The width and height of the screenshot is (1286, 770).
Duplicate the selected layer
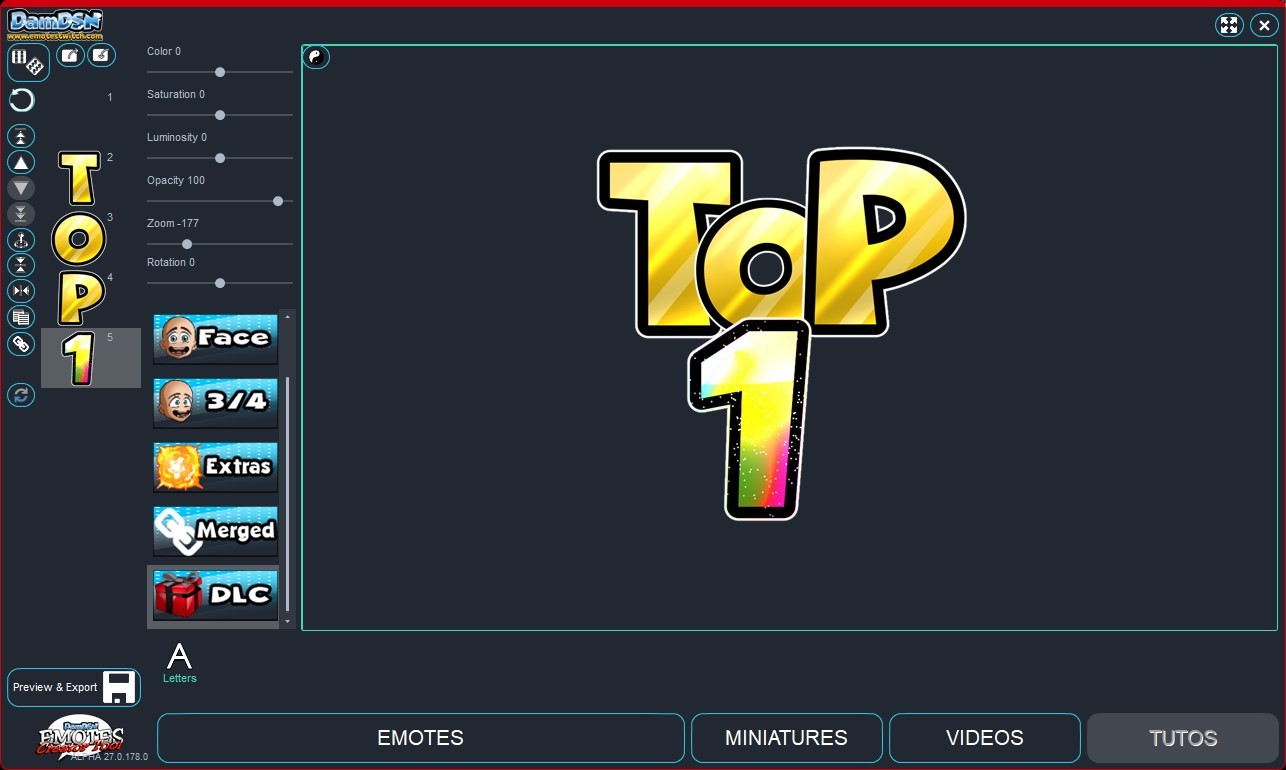(20, 317)
